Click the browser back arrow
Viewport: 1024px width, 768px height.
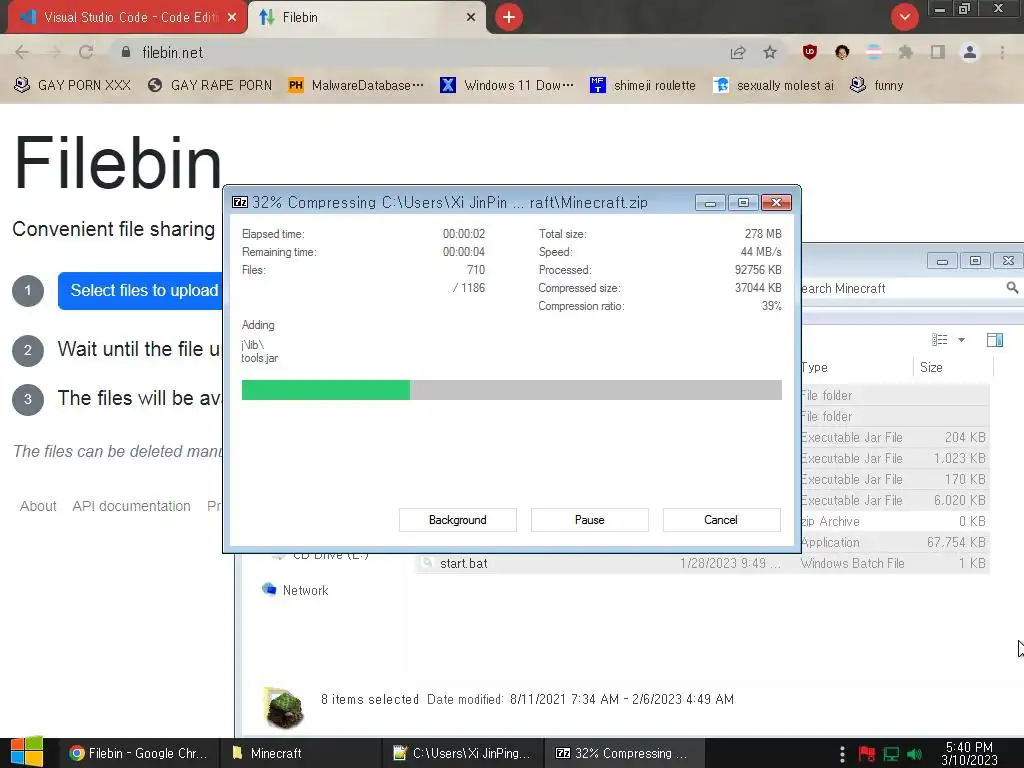(x=22, y=52)
